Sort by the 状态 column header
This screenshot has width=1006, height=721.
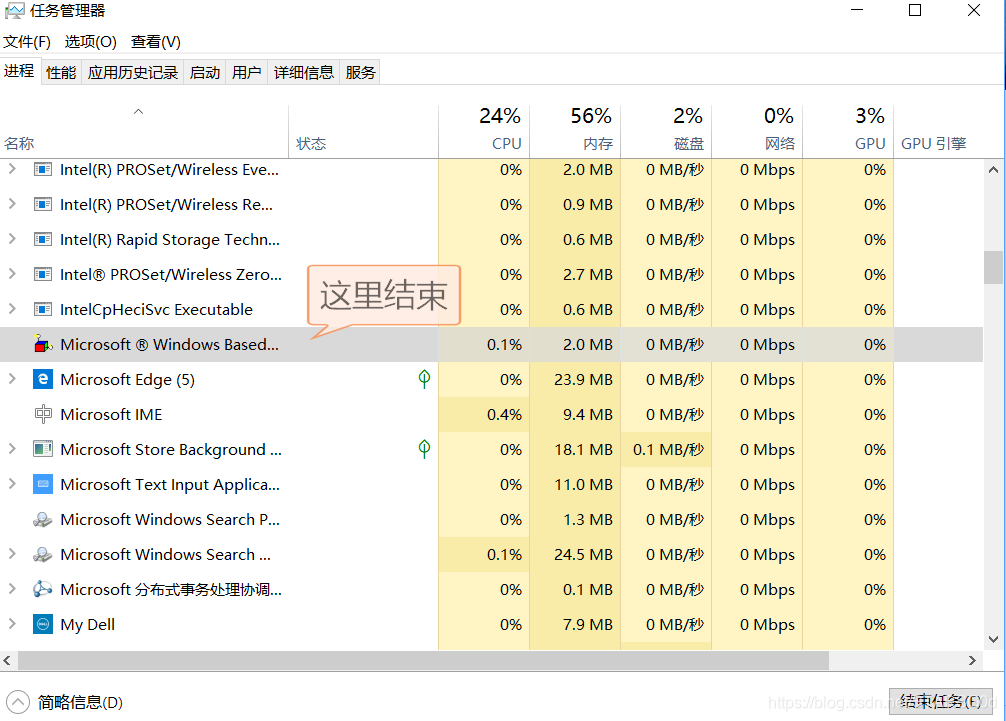tap(364, 131)
